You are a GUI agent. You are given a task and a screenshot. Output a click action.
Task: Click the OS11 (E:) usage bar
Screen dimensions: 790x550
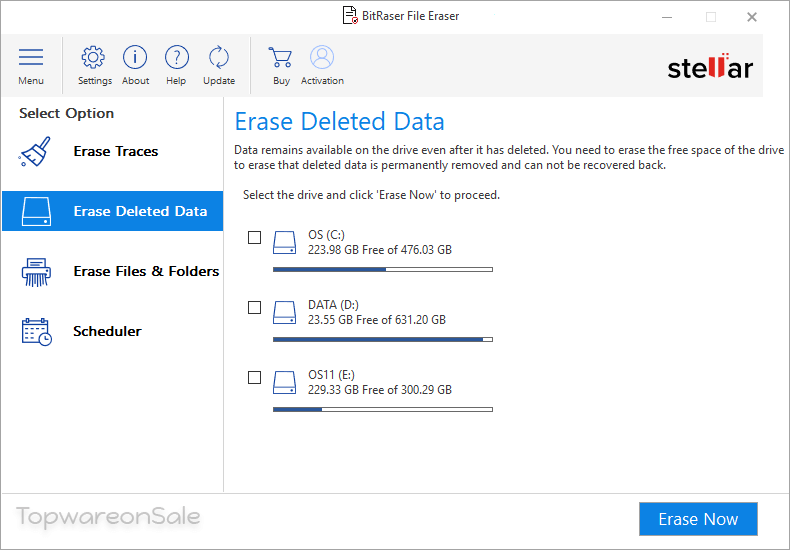383,409
